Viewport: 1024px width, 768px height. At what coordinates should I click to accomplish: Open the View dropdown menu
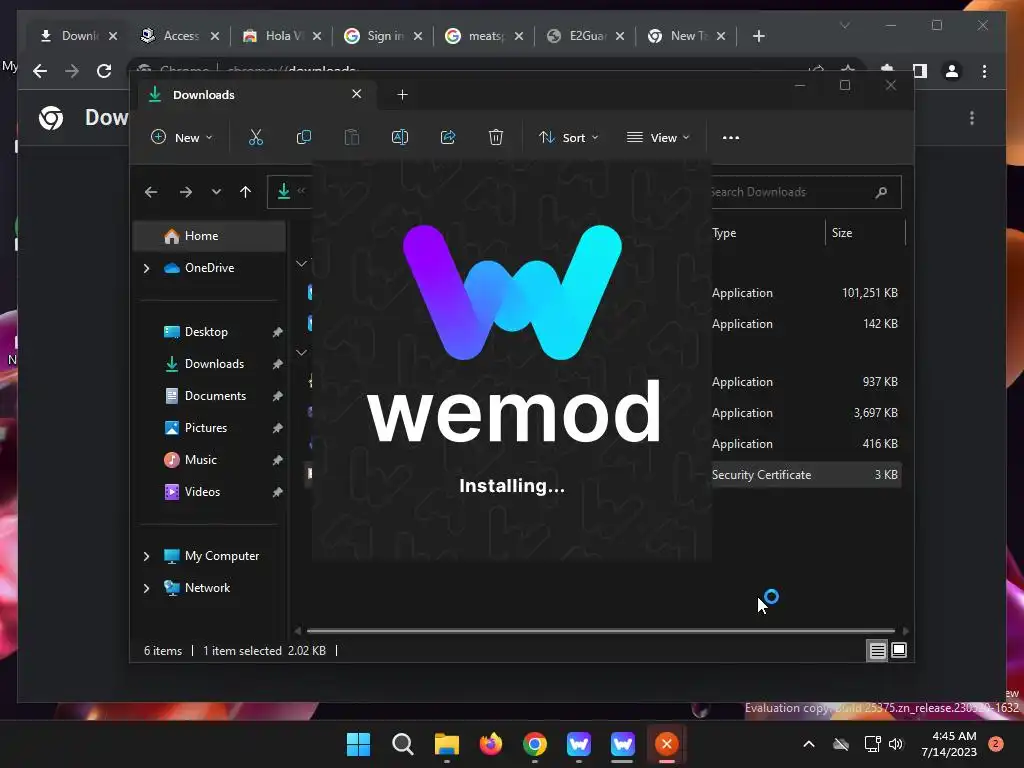pyautogui.click(x=658, y=137)
